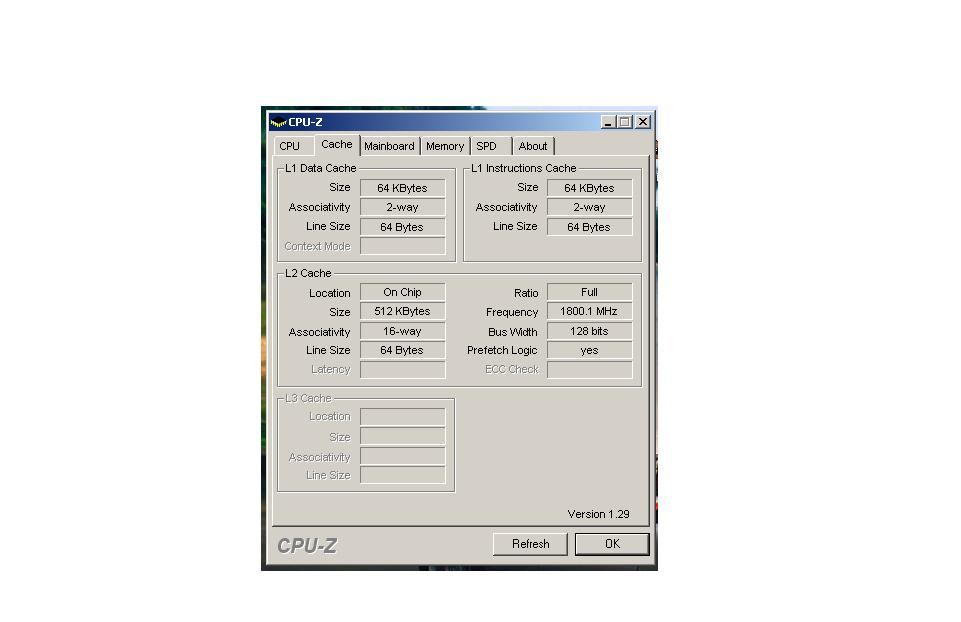Click the Frequency label
Screen dimensions: 961x622
[512, 313]
